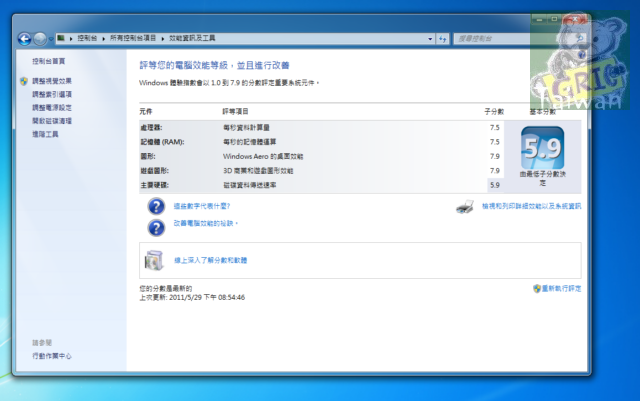
Task: Open 進階工具 in the sidebar
Action: click(x=45, y=134)
